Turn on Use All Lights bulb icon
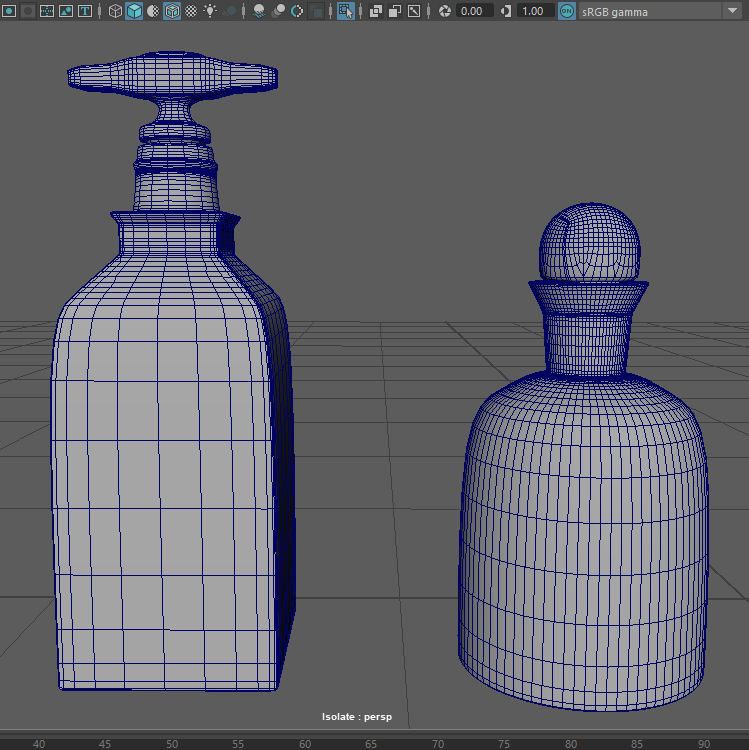This screenshot has height=750, width=749. (210, 11)
